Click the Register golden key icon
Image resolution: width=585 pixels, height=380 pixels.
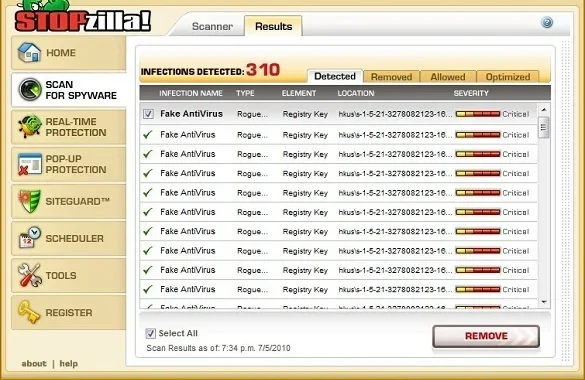tap(29, 312)
